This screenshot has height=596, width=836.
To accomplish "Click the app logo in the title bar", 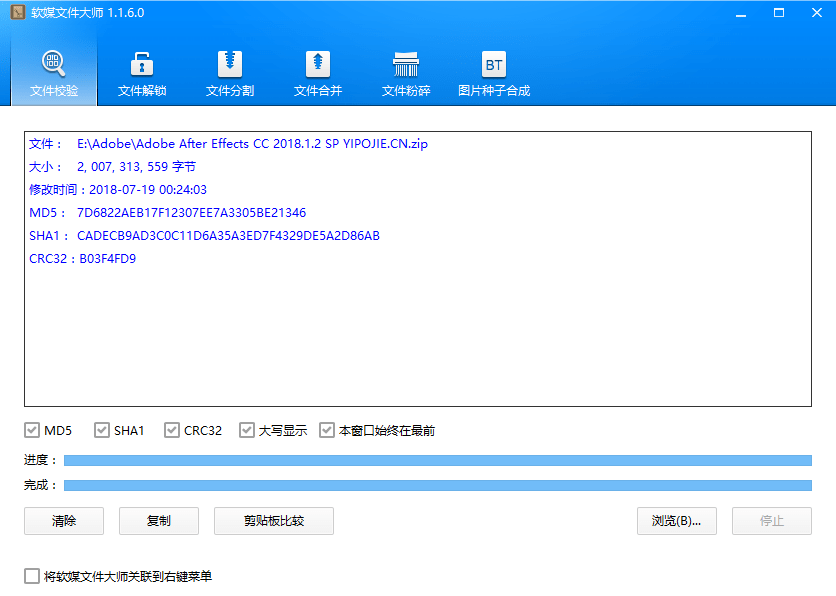I will click(x=16, y=13).
